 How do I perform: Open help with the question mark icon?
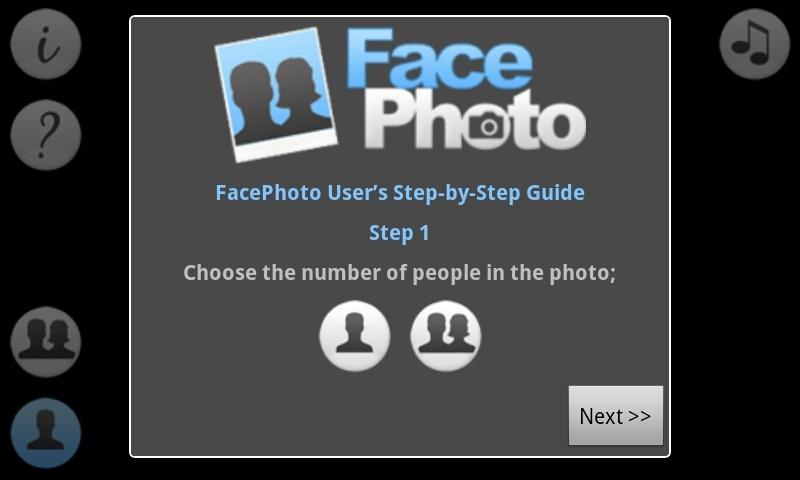(x=46, y=135)
